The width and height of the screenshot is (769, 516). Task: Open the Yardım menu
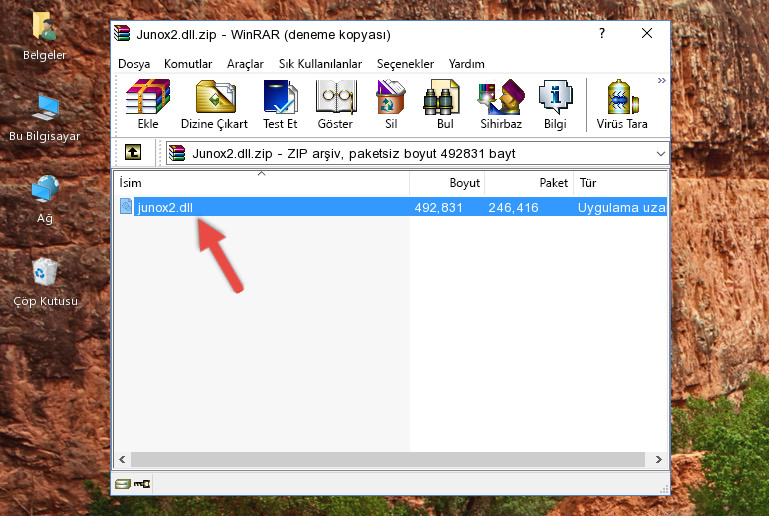(466, 64)
